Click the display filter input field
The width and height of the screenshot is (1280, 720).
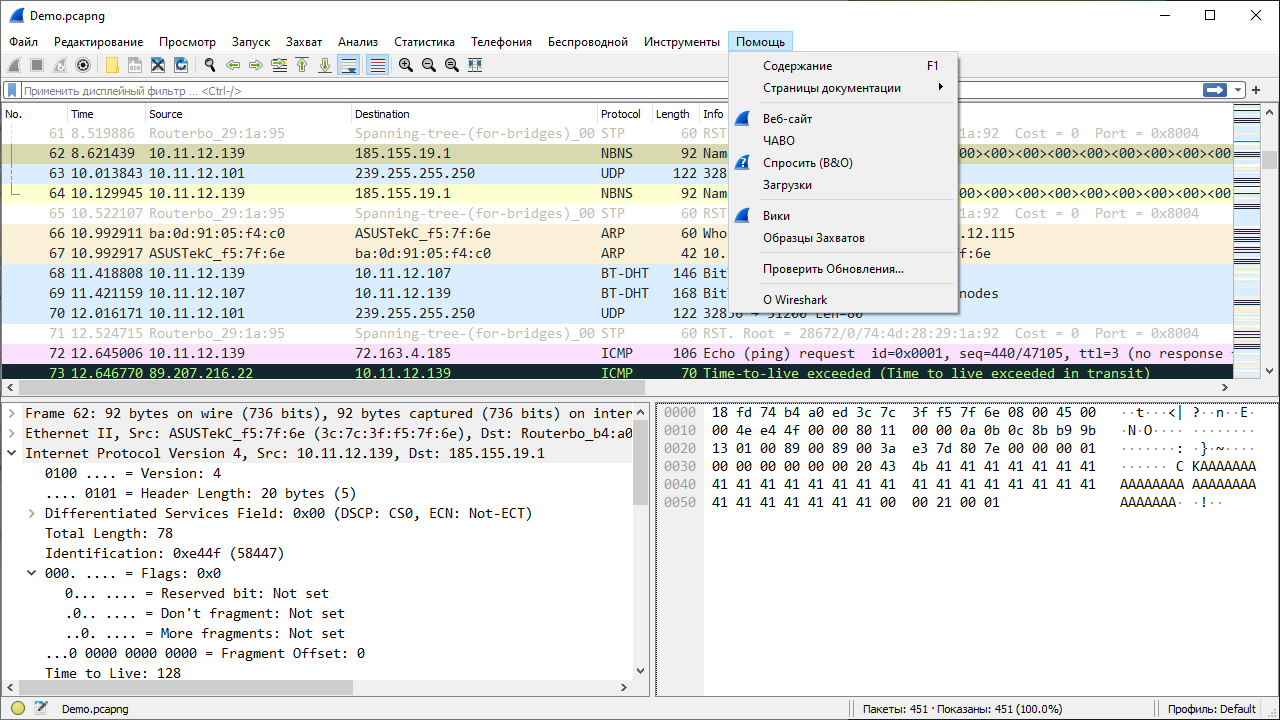(610, 90)
